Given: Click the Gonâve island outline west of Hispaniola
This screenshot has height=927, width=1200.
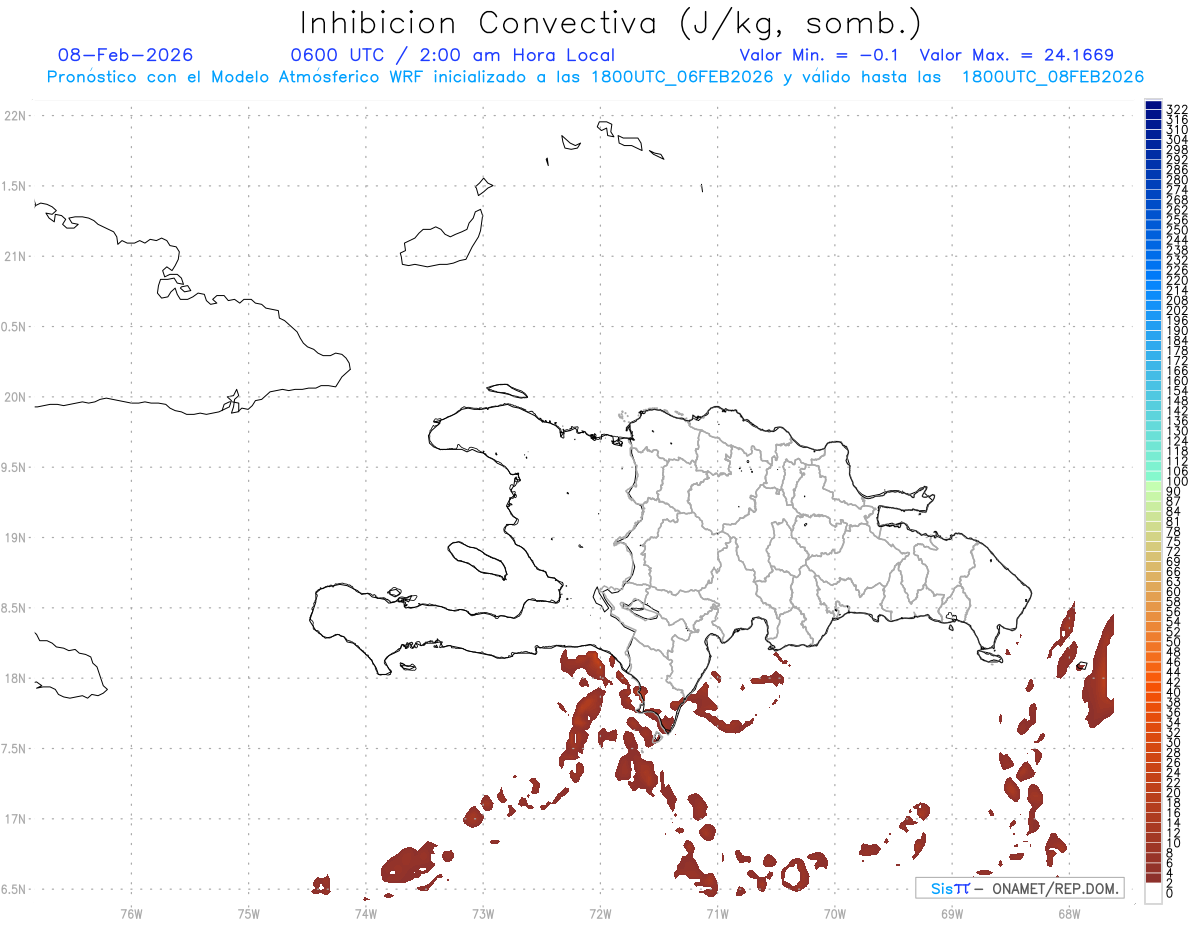Looking at the screenshot, I should (x=478, y=560).
